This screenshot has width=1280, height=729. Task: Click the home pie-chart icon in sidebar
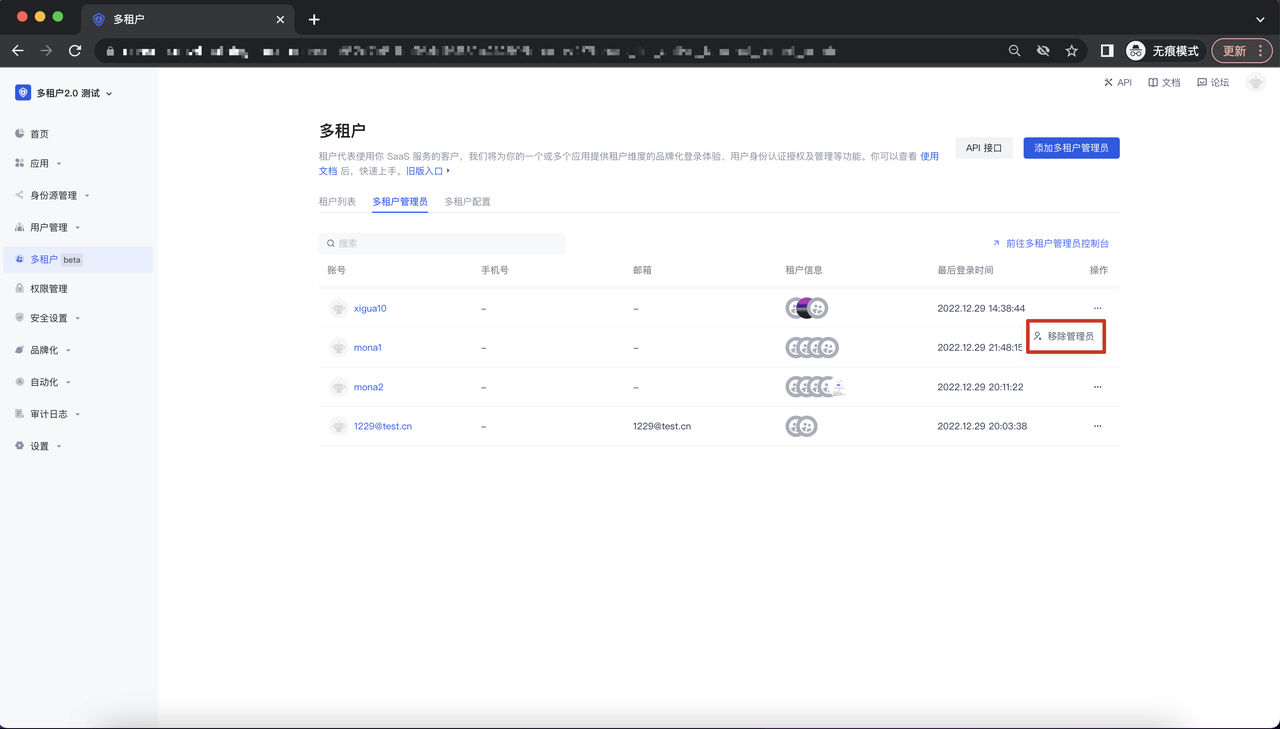pyautogui.click(x=19, y=133)
